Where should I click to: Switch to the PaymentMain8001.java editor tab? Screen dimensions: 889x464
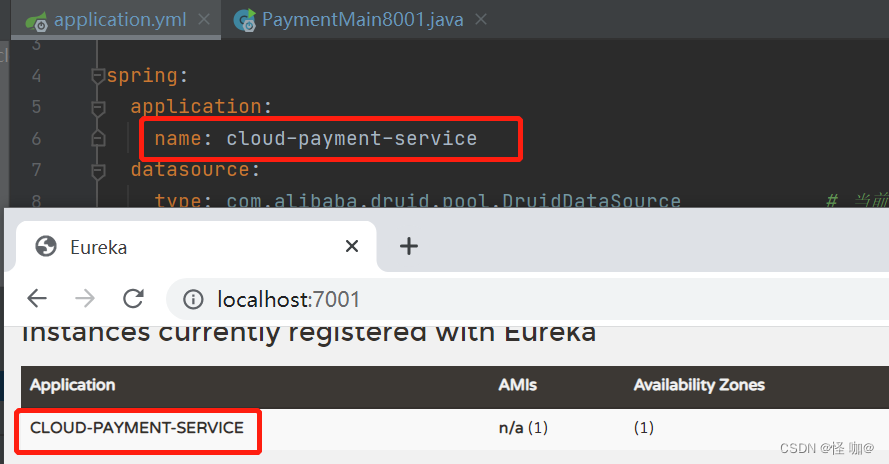(x=362, y=20)
